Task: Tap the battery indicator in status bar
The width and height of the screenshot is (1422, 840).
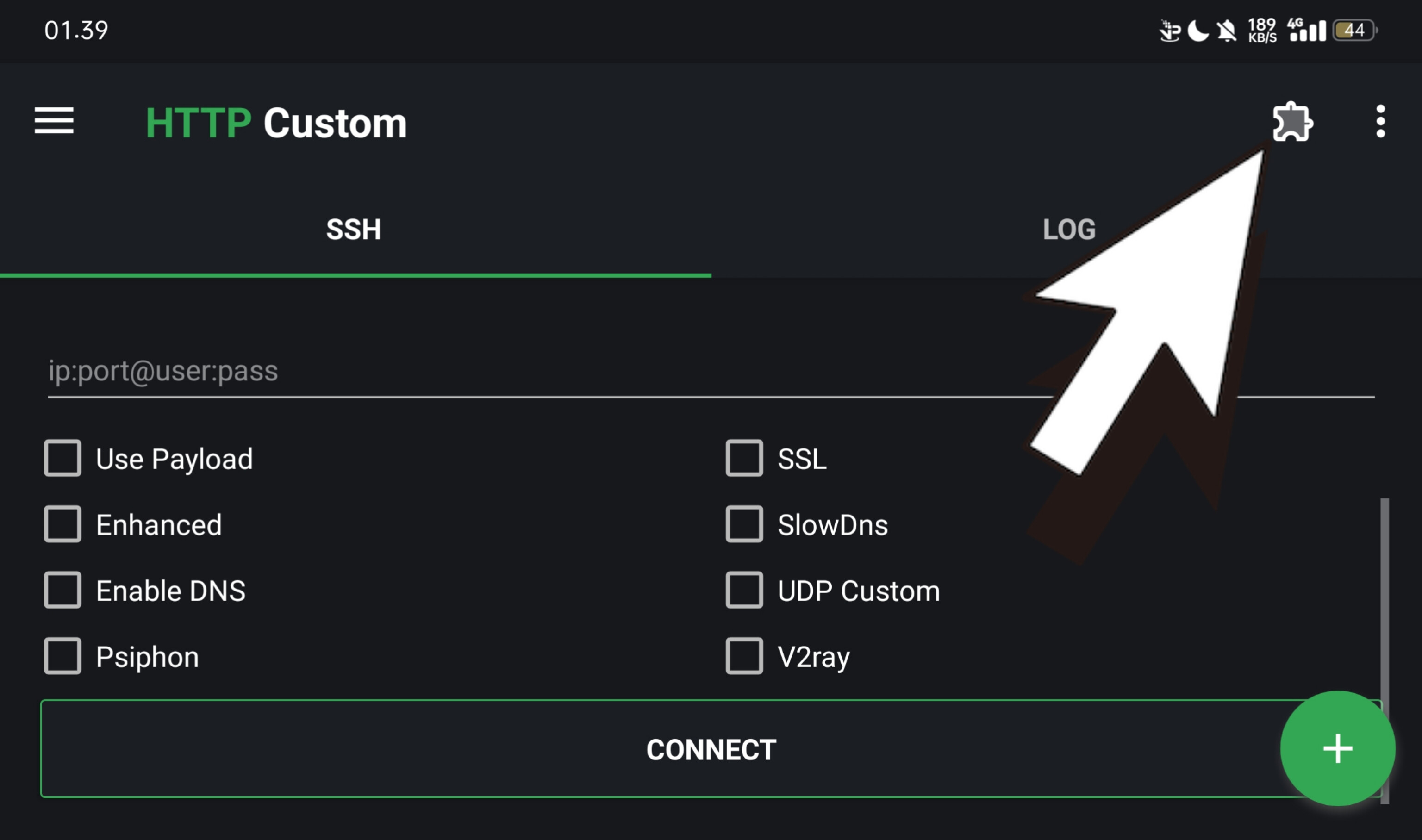Action: 1354,30
